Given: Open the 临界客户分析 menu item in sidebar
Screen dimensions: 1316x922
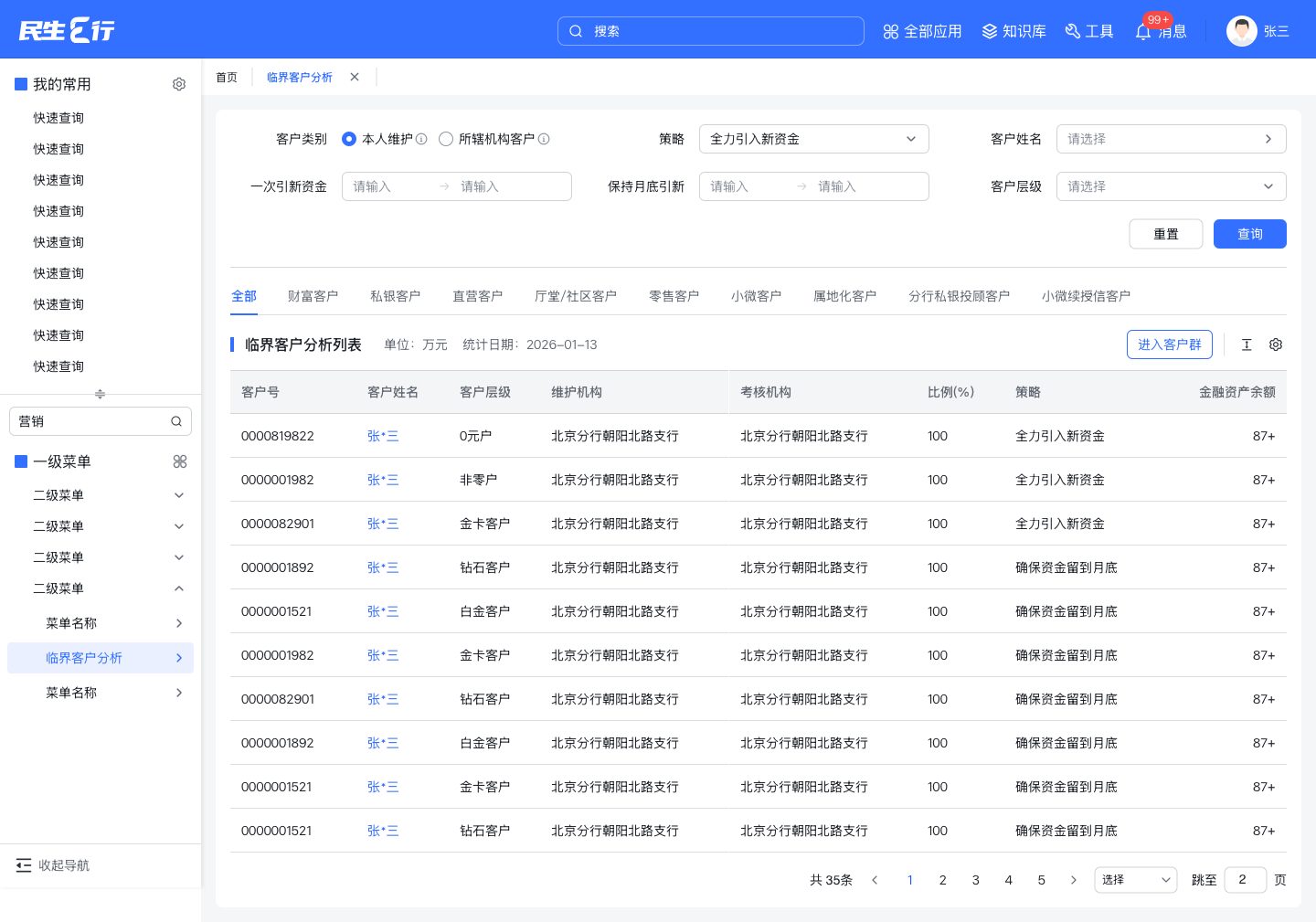Looking at the screenshot, I should [101, 658].
